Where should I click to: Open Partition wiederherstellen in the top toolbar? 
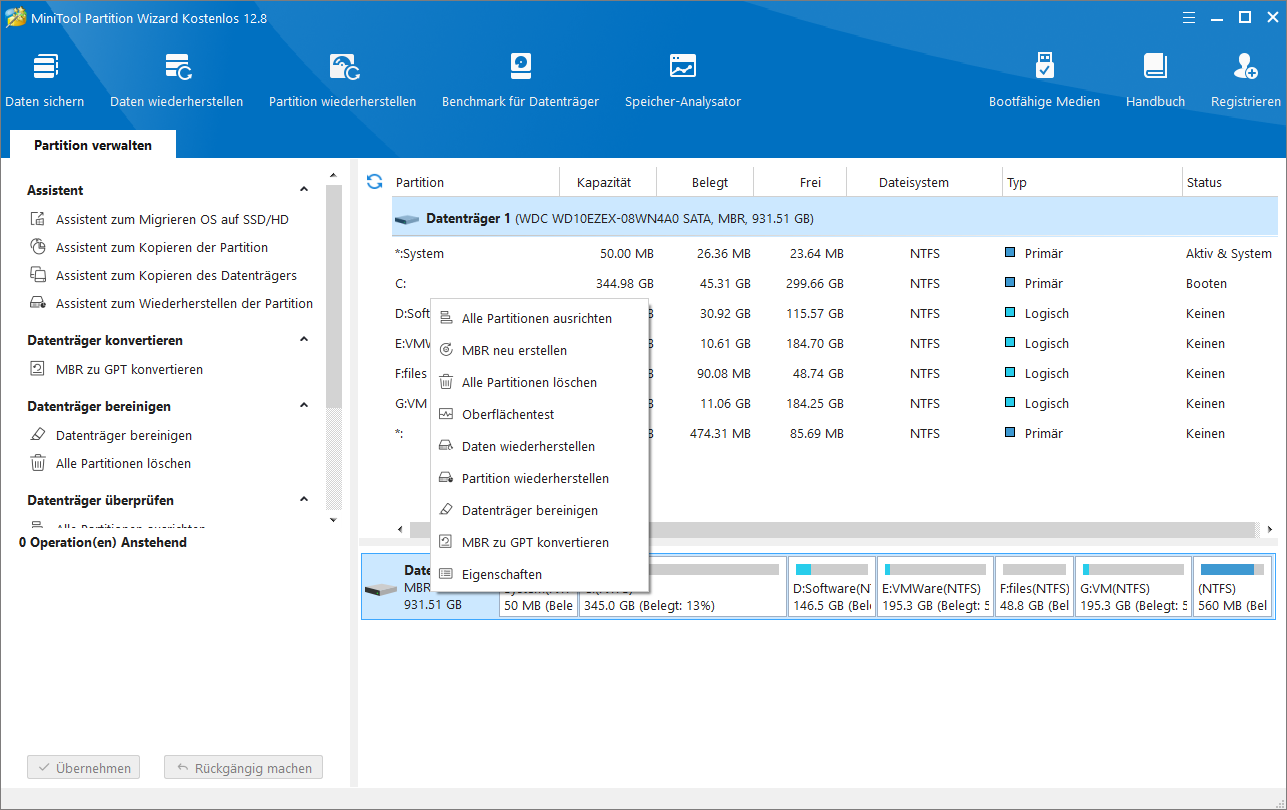343,80
